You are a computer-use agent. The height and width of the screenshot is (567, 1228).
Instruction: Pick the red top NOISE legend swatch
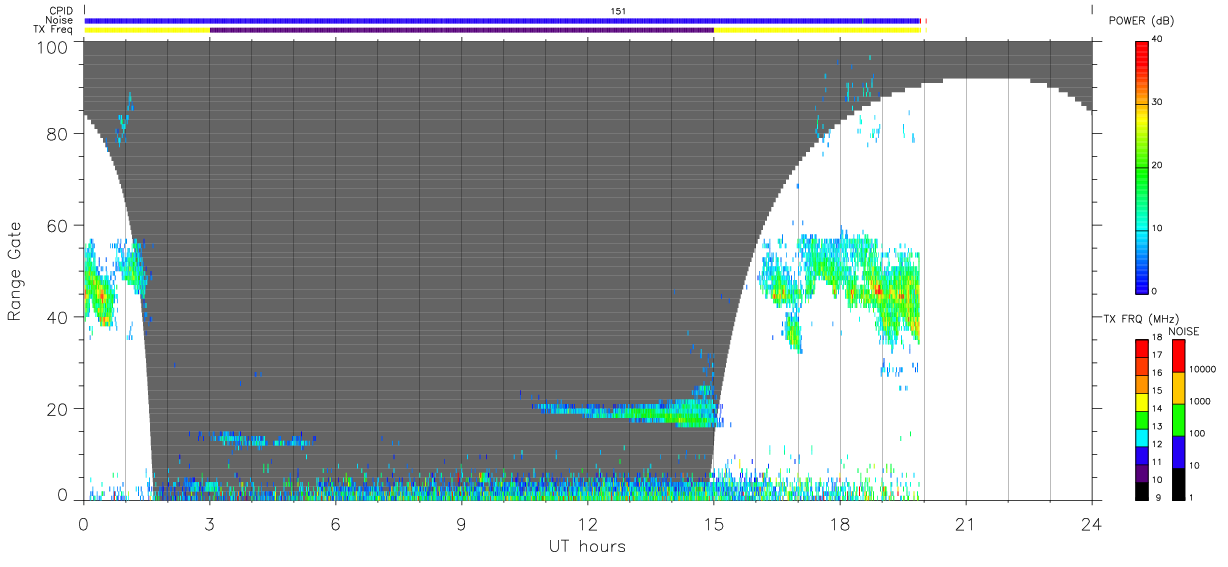1178,356
